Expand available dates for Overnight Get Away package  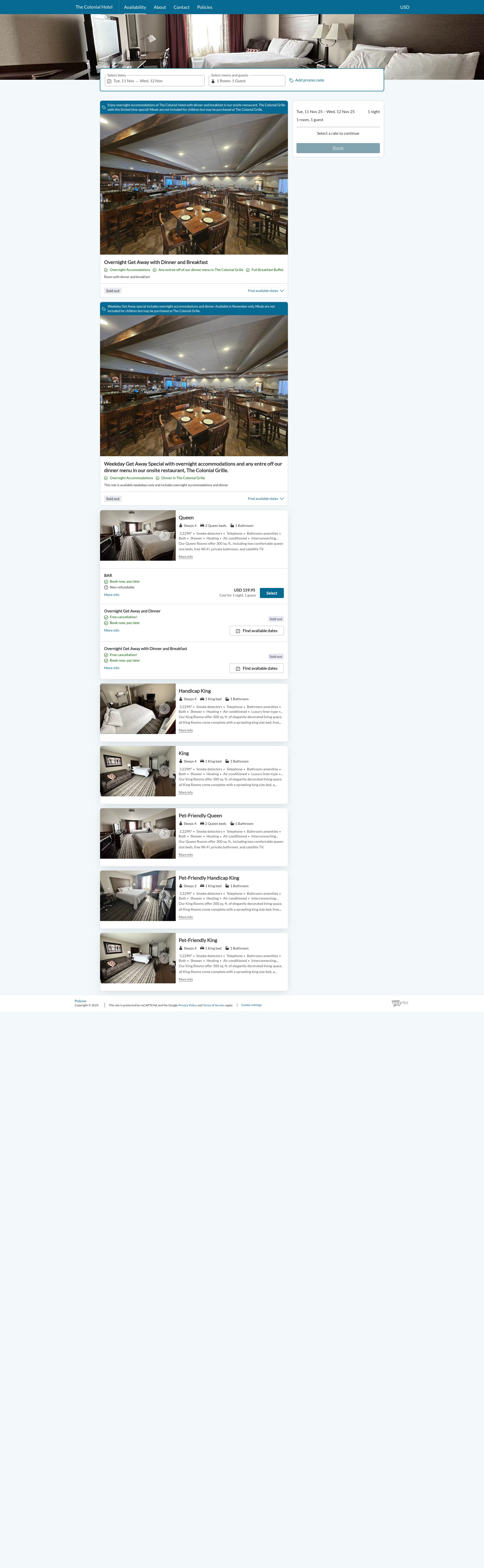pyautogui.click(x=266, y=291)
